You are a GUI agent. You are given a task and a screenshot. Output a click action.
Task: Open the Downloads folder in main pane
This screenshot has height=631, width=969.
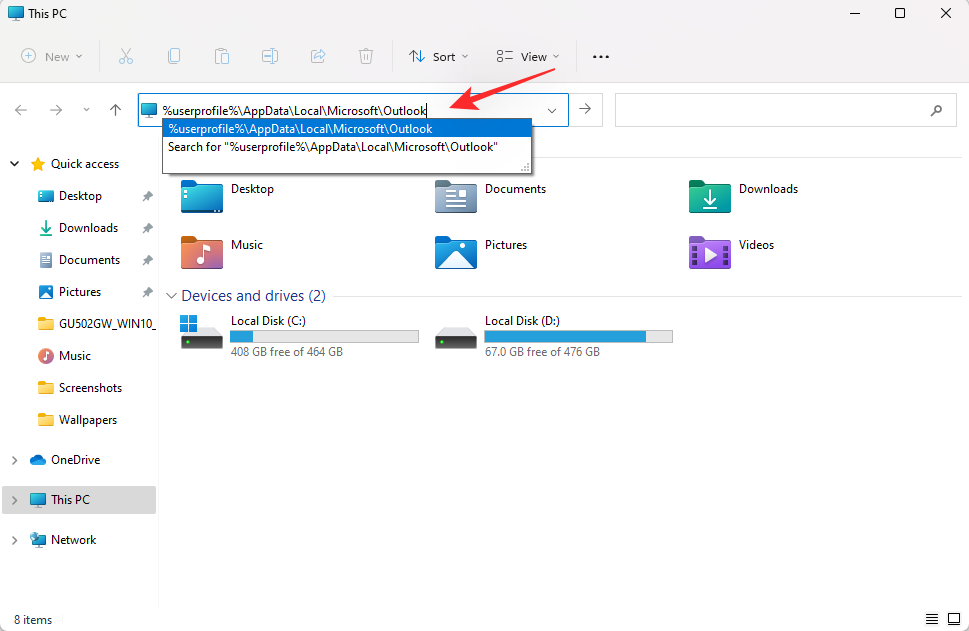click(743, 196)
